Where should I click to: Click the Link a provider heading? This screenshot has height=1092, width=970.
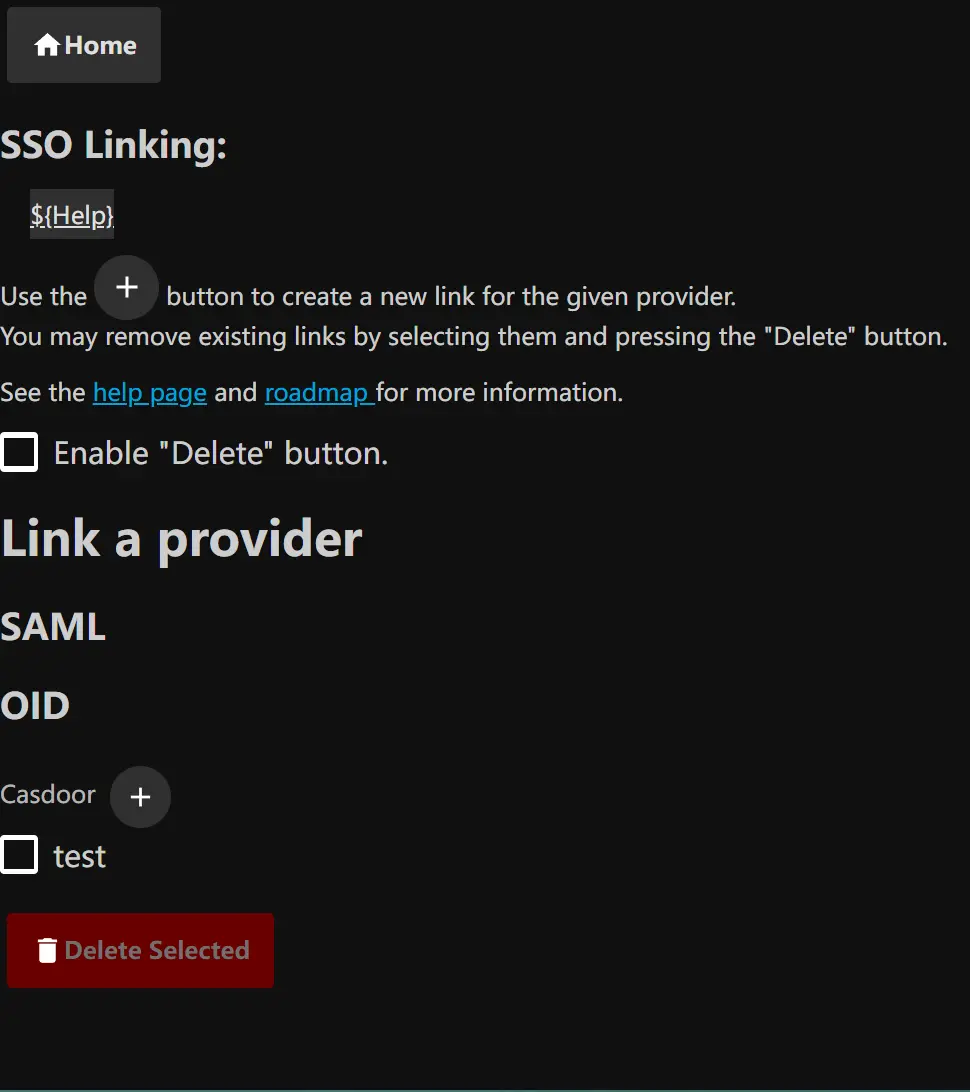click(181, 539)
